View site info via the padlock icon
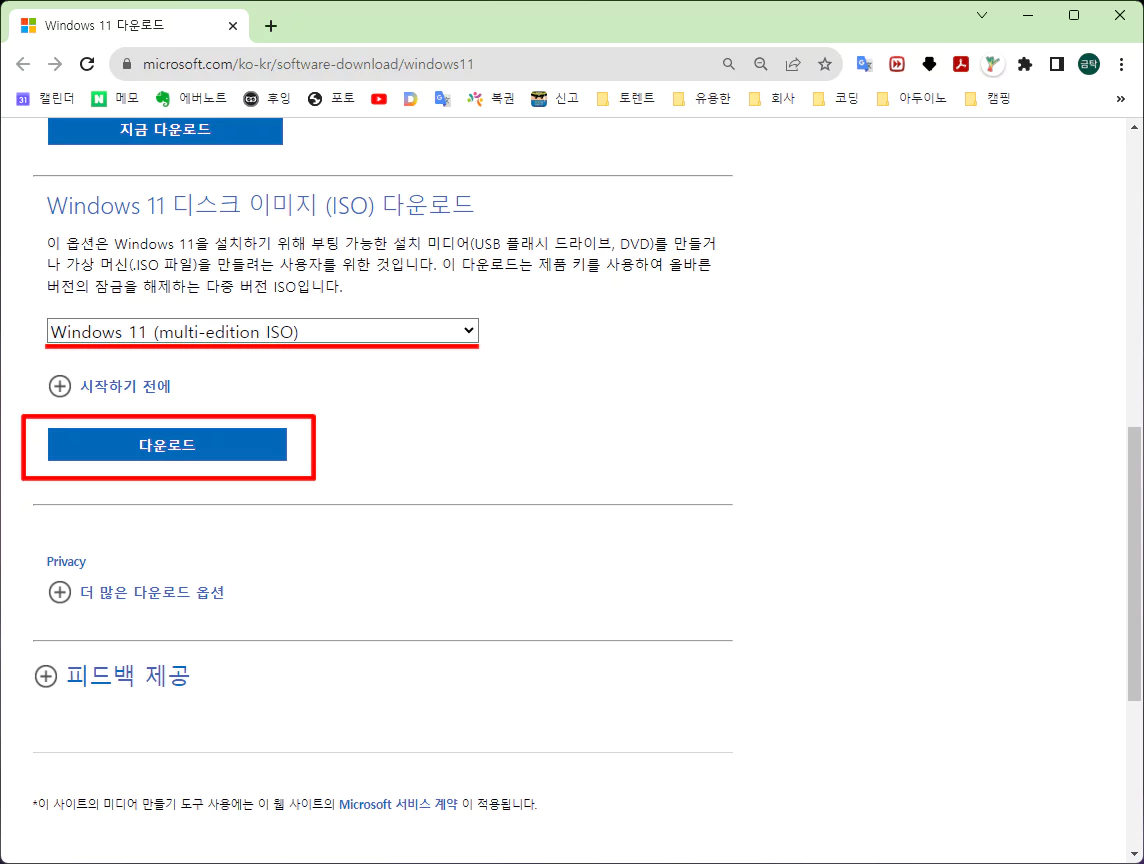This screenshot has height=864, width=1144. (127, 64)
